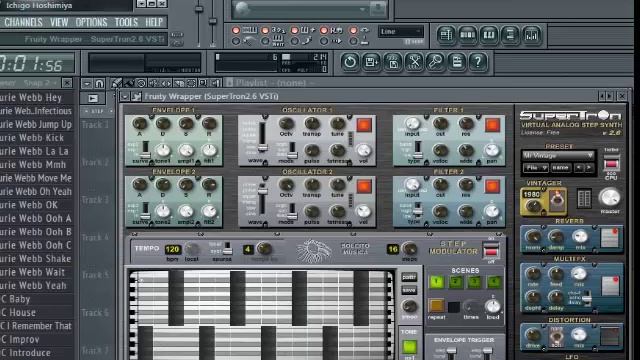Open the project info icon next to help
The width and height of the screenshot is (640, 360).
[x=457, y=62]
